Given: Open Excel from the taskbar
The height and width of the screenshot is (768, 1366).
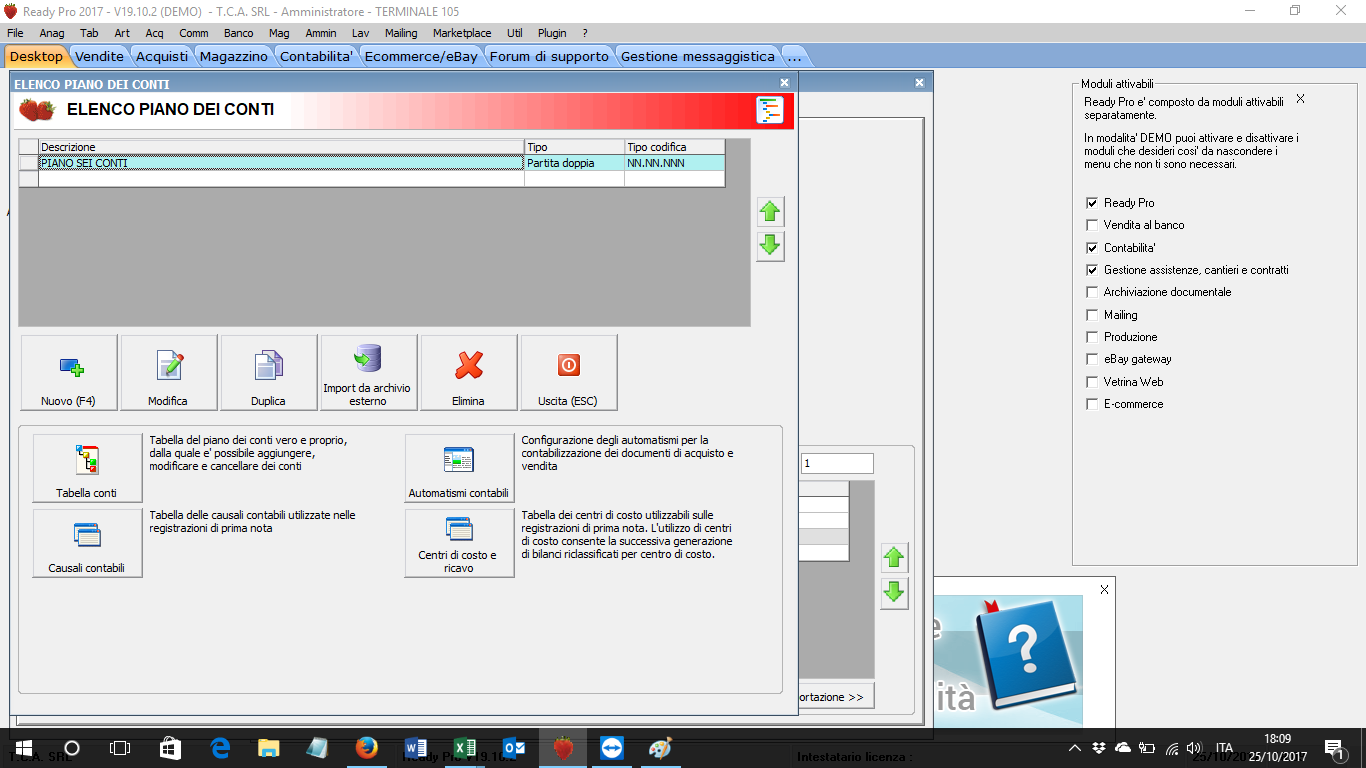Looking at the screenshot, I should click(465, 748).
